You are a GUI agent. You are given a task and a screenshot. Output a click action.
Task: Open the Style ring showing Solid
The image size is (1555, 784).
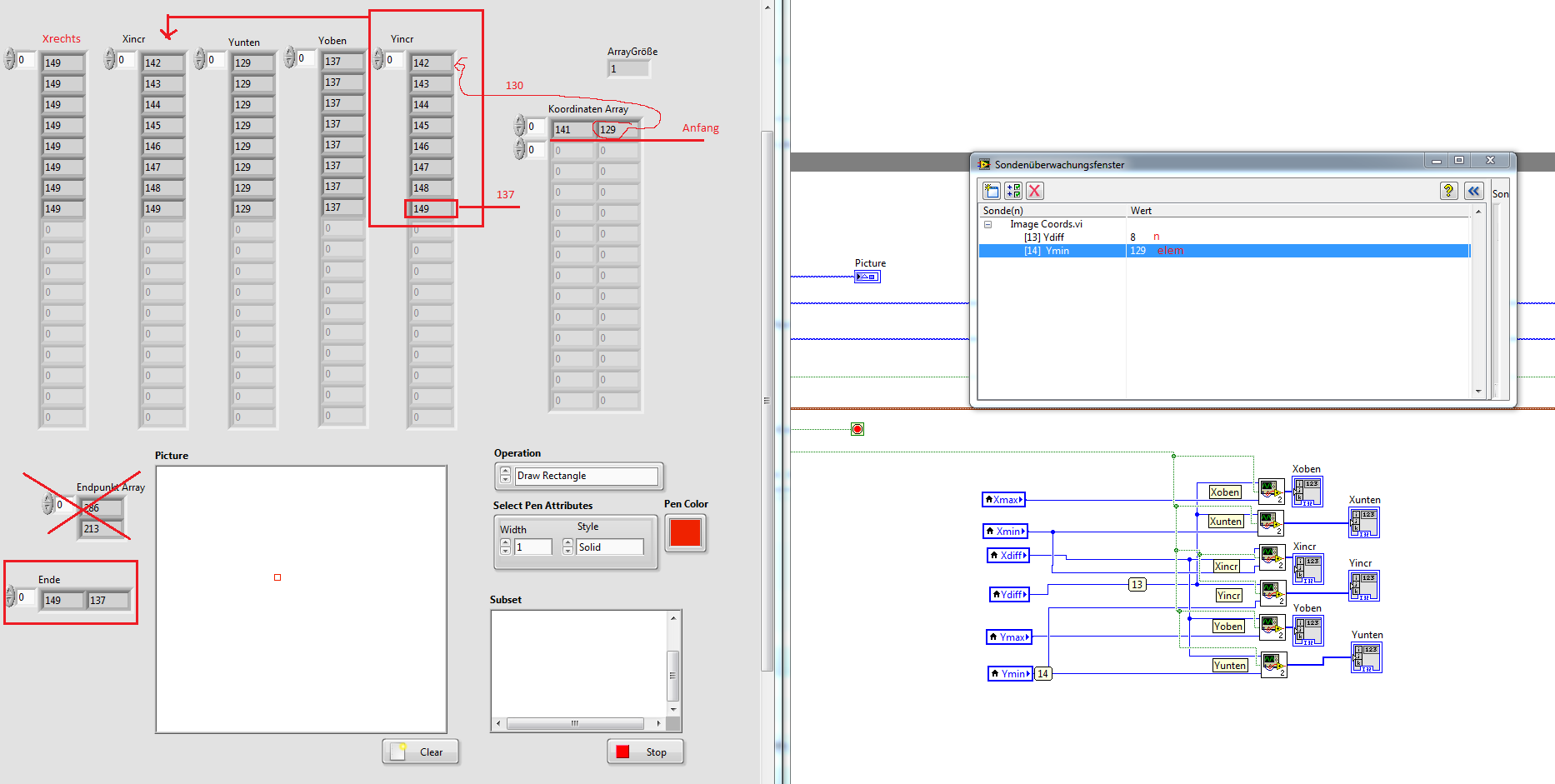pyautogui.click(x=610, y=547)
